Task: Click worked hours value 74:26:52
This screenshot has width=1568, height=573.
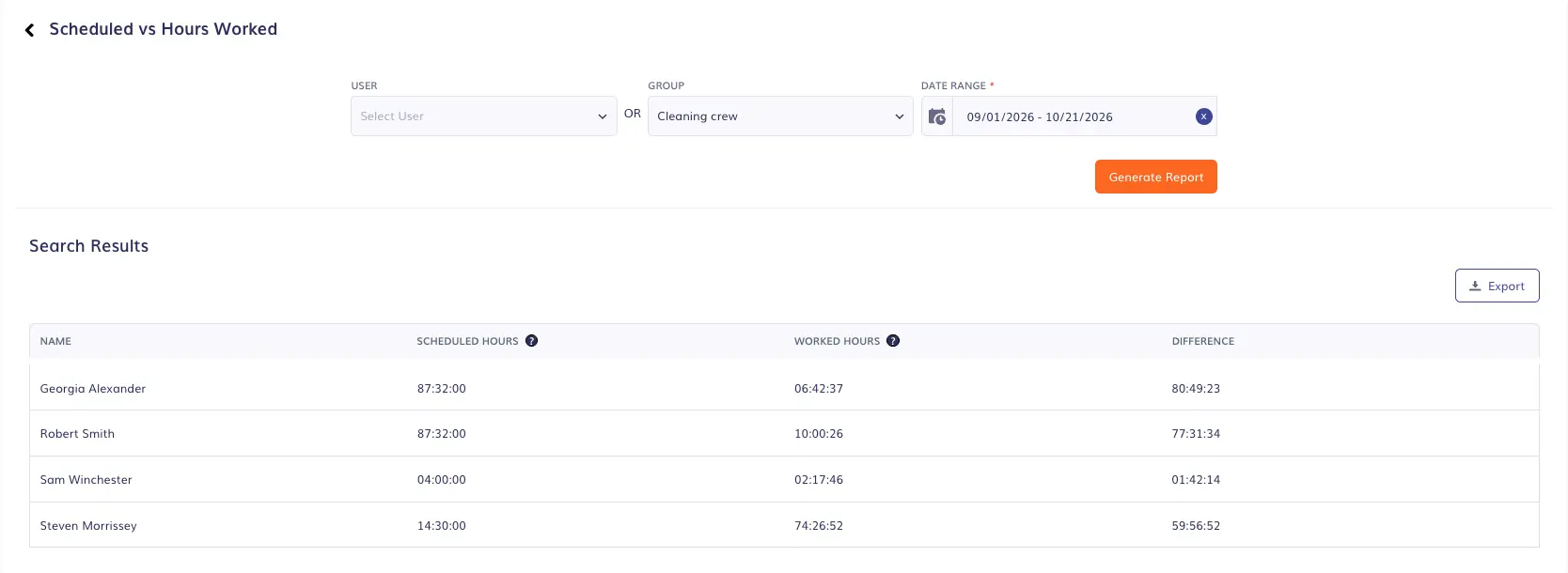Action: coord(819,526)
